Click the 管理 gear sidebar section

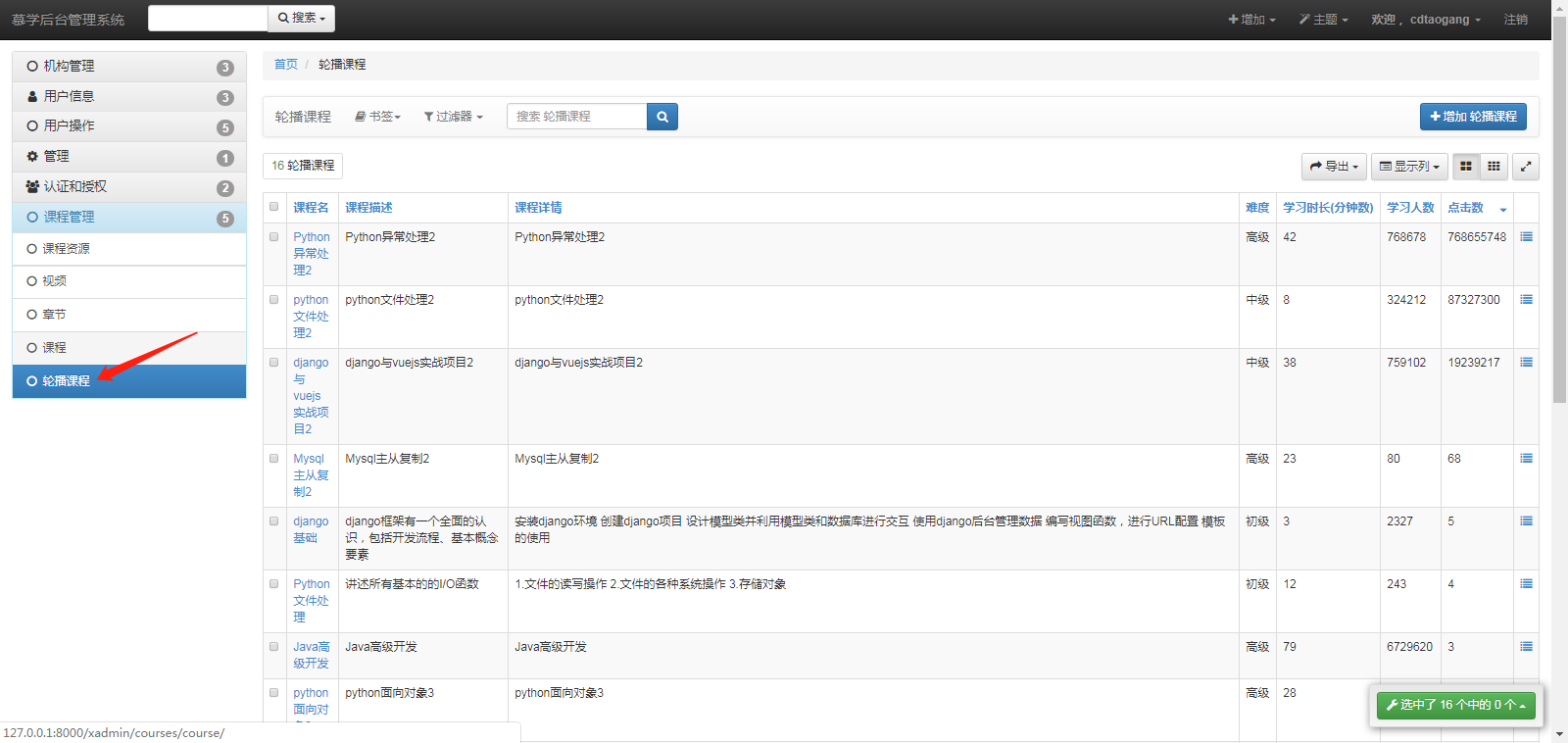click(x=129, y=157)
